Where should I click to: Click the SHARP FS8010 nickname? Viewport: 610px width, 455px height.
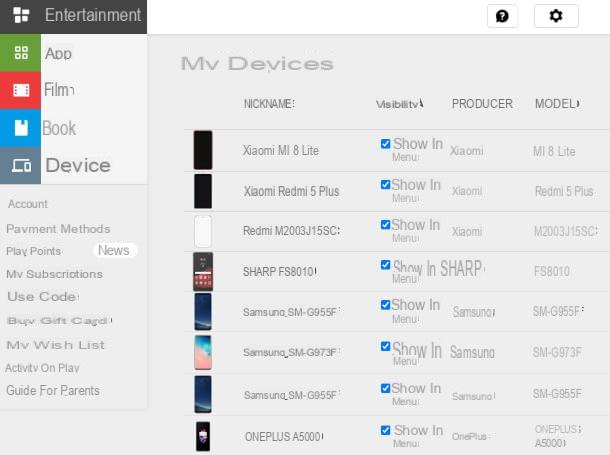[280, 271]
